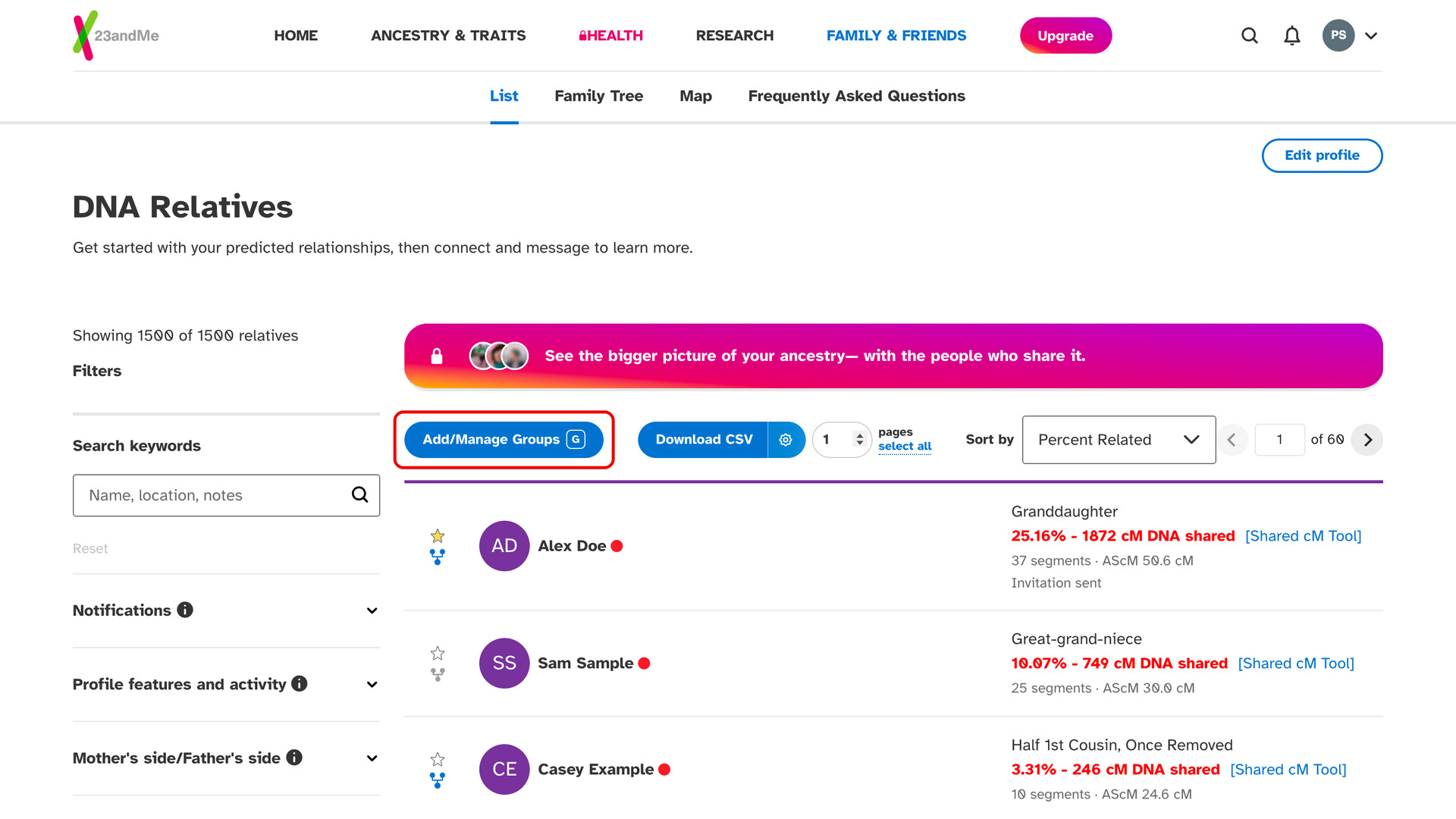Click lock icon in ancestry banner
This screenshot has height=819, width=1456.
(x=437, y=356)
